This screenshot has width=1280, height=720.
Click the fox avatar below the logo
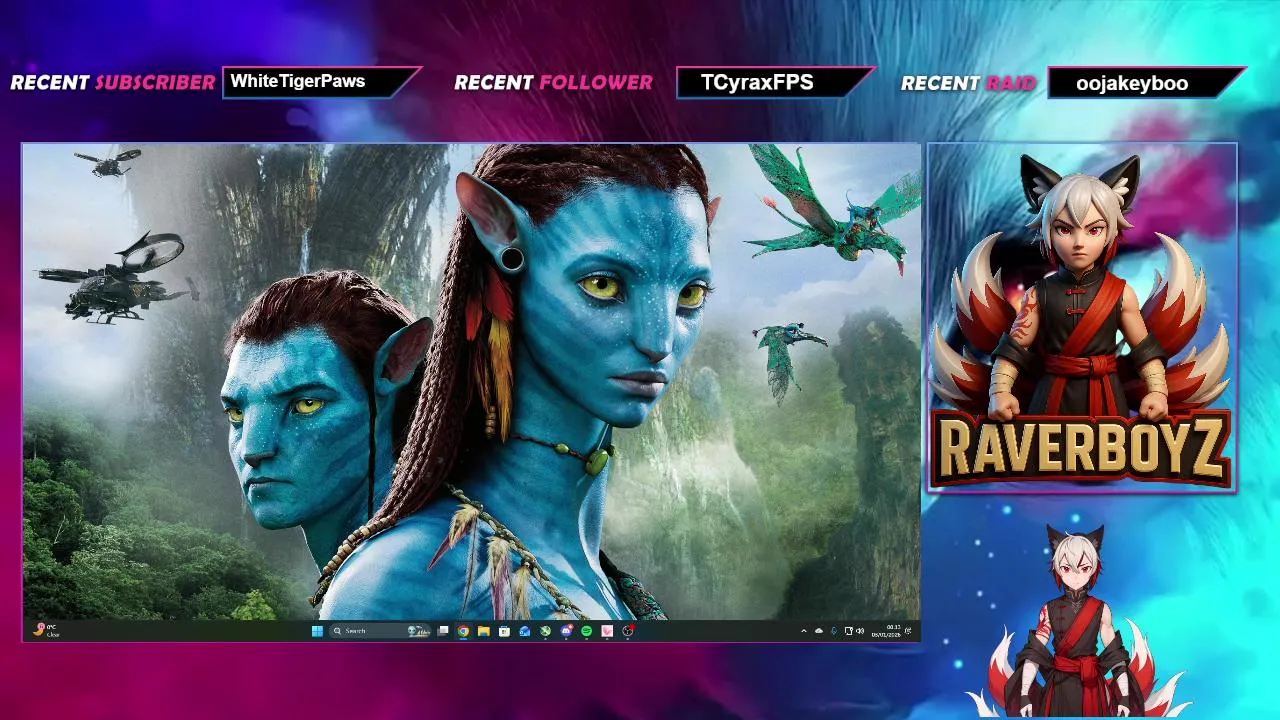tap(1078, 620)
